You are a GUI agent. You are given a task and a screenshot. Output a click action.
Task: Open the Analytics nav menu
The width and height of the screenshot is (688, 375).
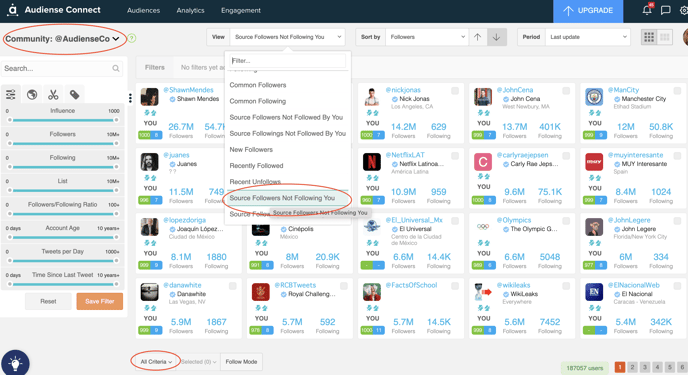pyautogui.click(x=190, y=11)
